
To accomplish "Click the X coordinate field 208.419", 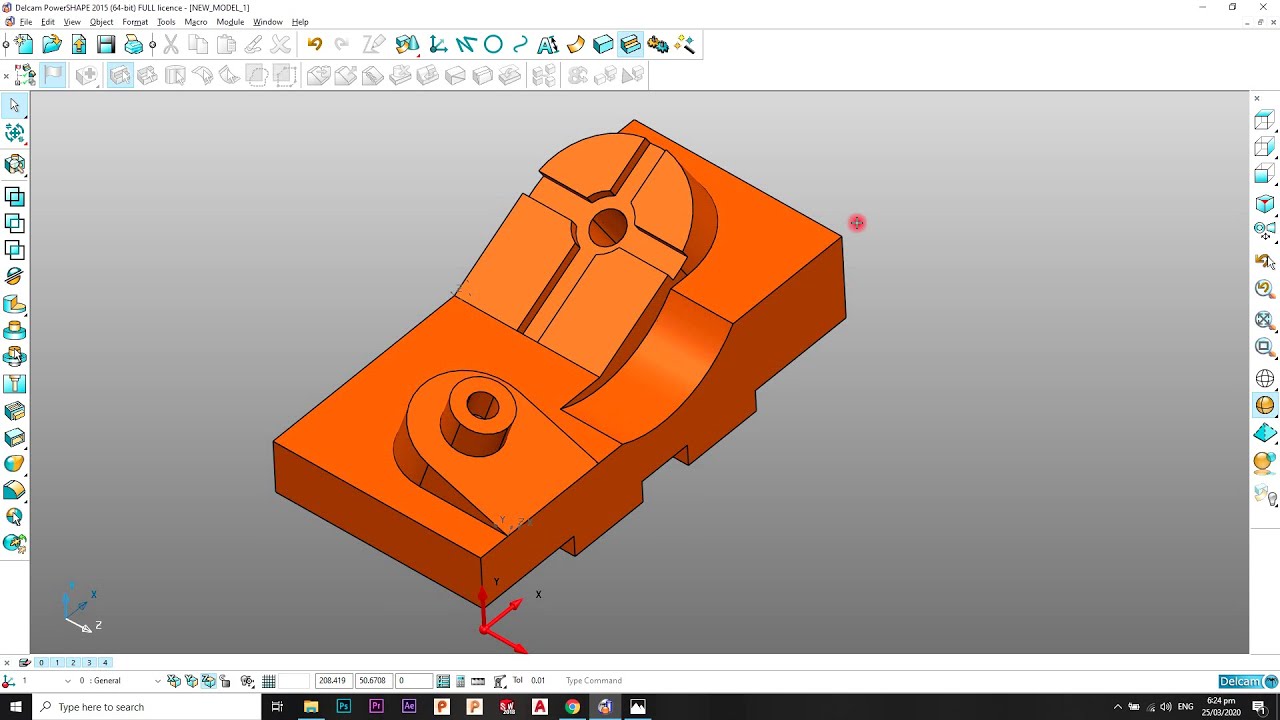I will (x=334, y=681).
